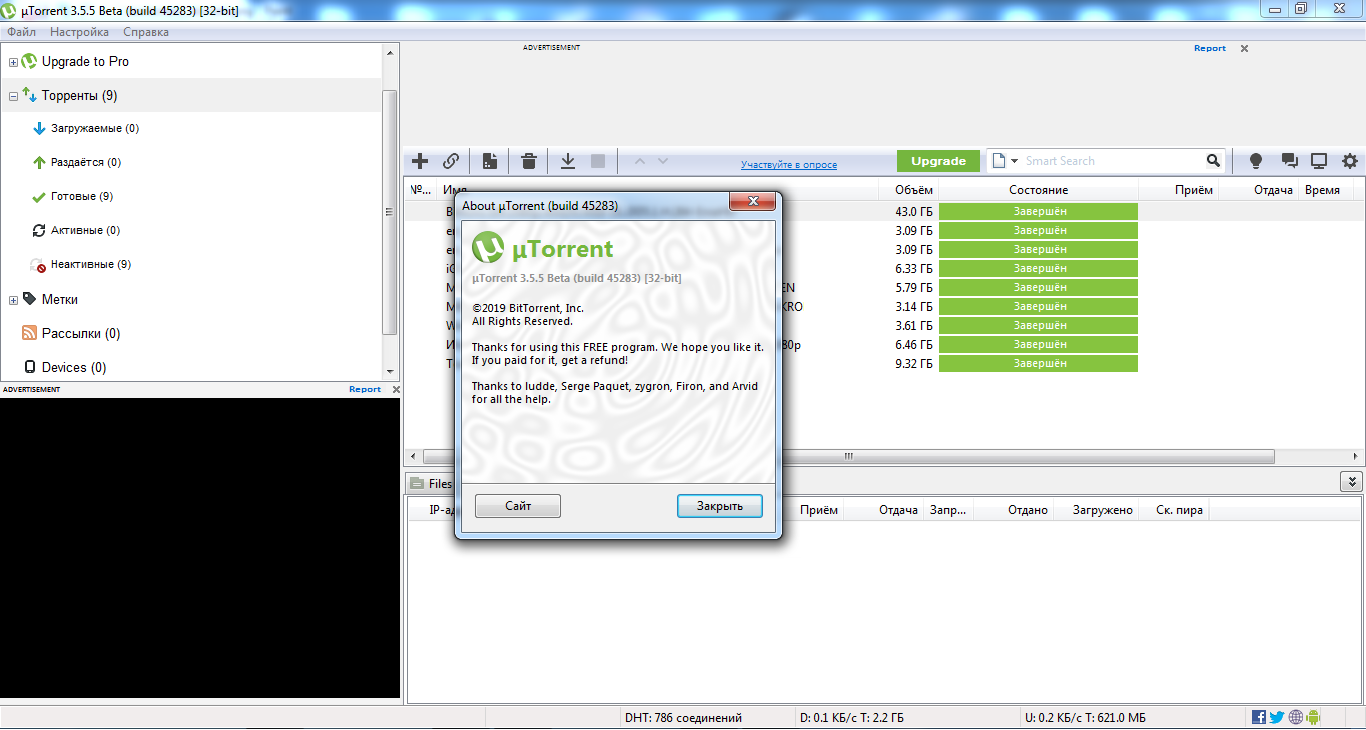Screen dimensions: 1366x730
Task: Select Загружаемые (0) in sidebar
Action: [95, 129]
